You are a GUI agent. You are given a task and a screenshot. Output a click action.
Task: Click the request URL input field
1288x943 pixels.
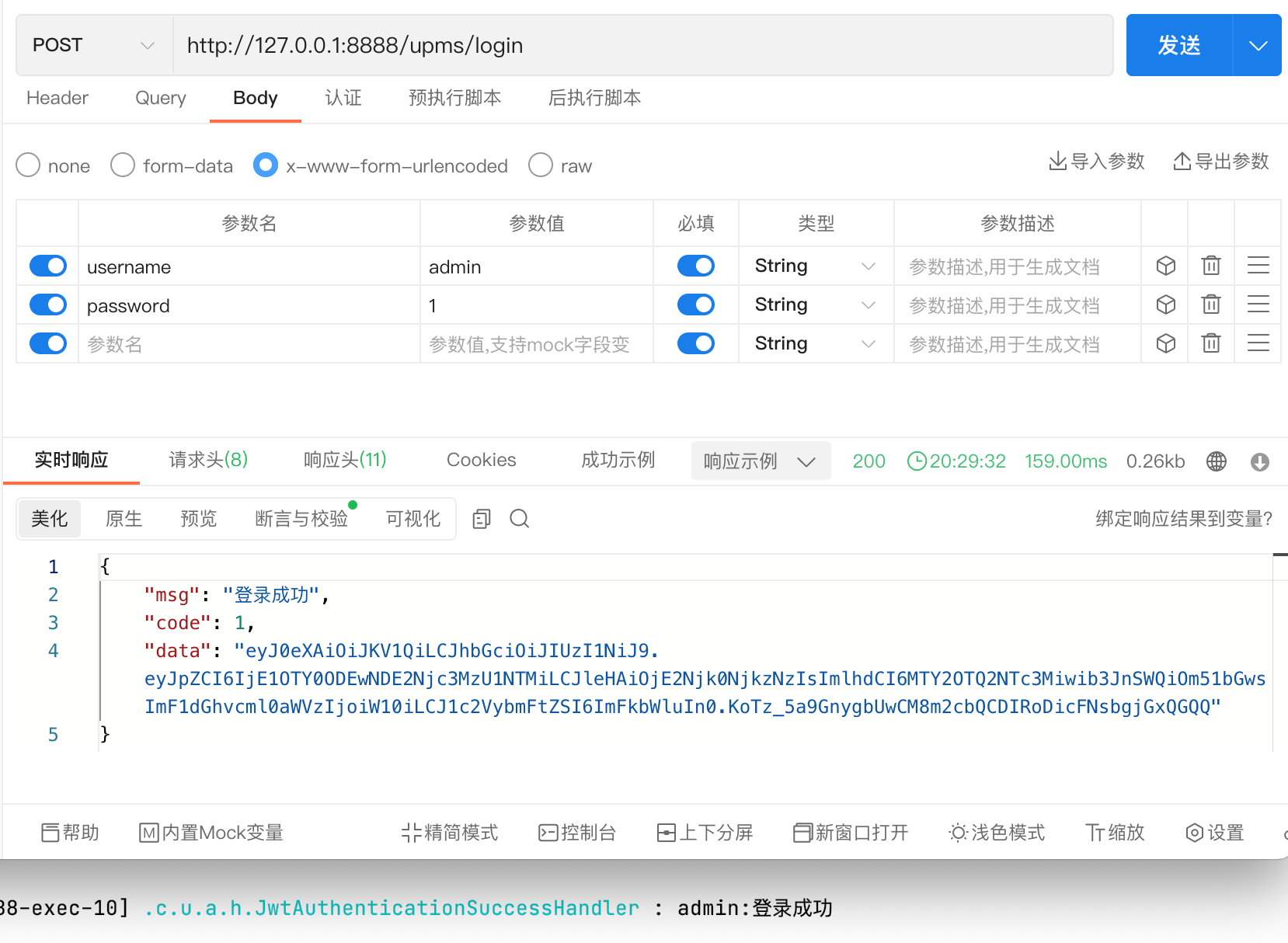pyautogui.click(x=643, y=45)
